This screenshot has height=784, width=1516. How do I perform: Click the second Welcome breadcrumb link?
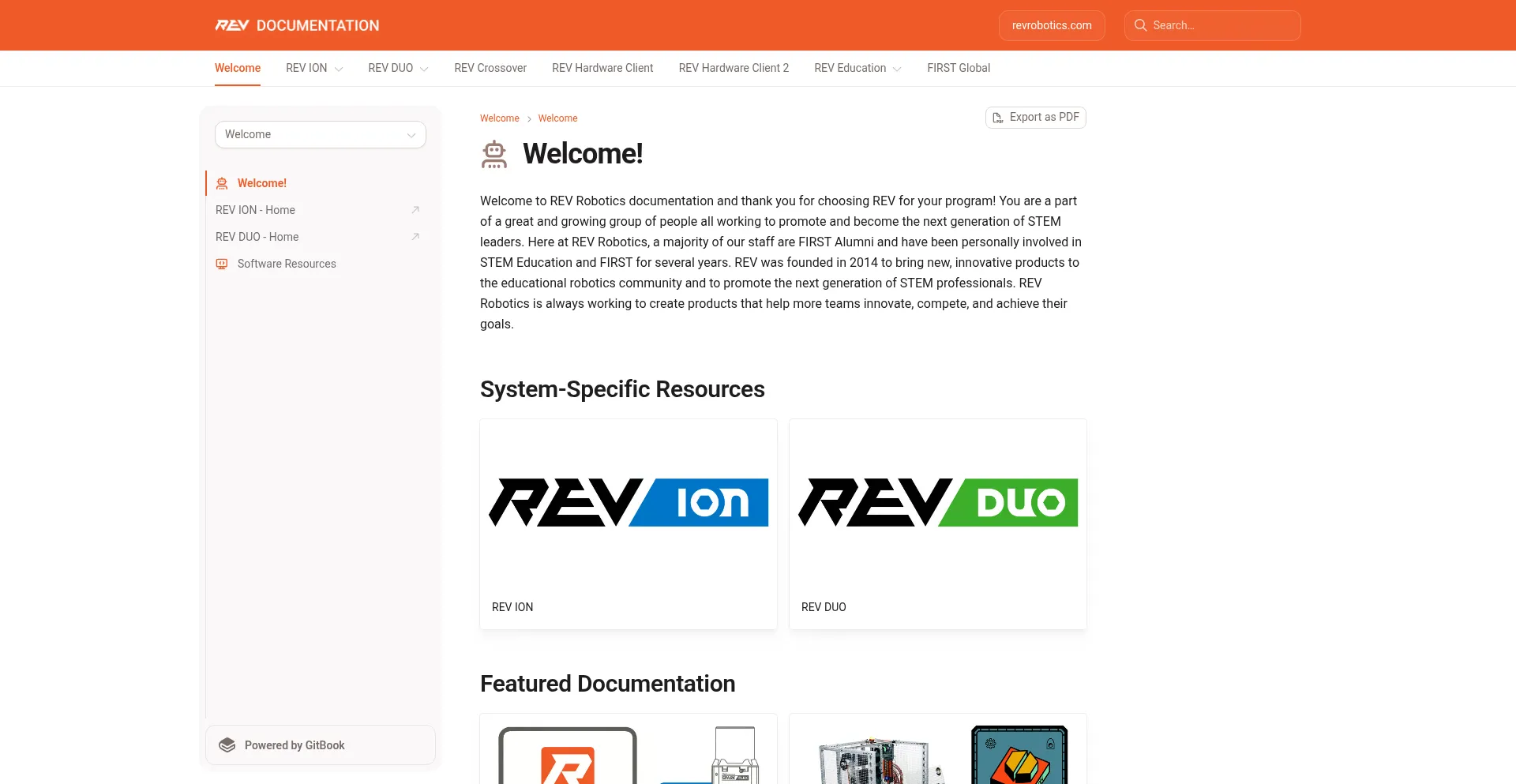point(557,118)
